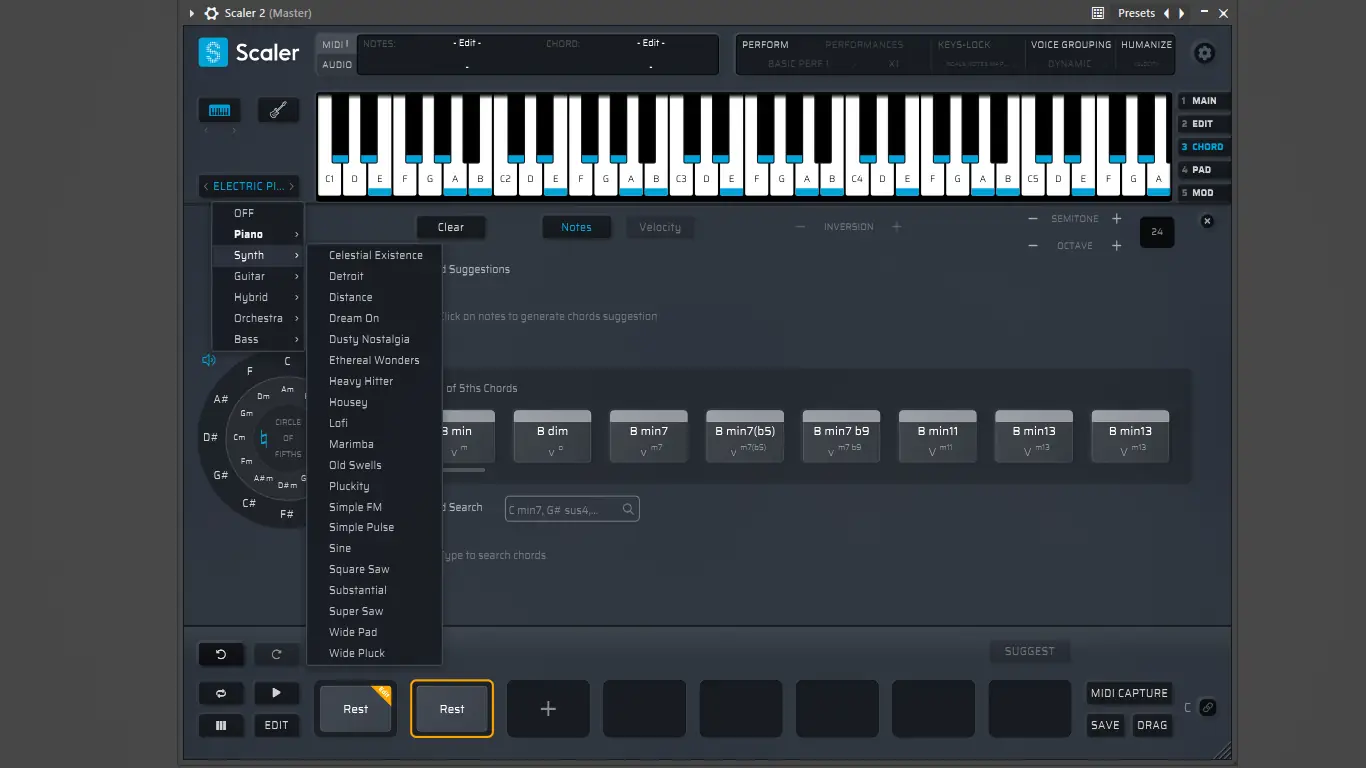
Task: Select the Celestial Existence synth
Action: (x=375, y=255)
